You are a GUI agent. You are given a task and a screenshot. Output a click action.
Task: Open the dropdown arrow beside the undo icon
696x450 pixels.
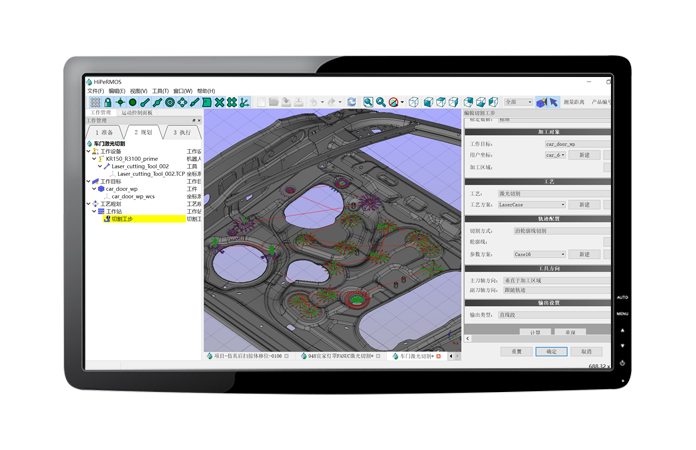point(322,103)
